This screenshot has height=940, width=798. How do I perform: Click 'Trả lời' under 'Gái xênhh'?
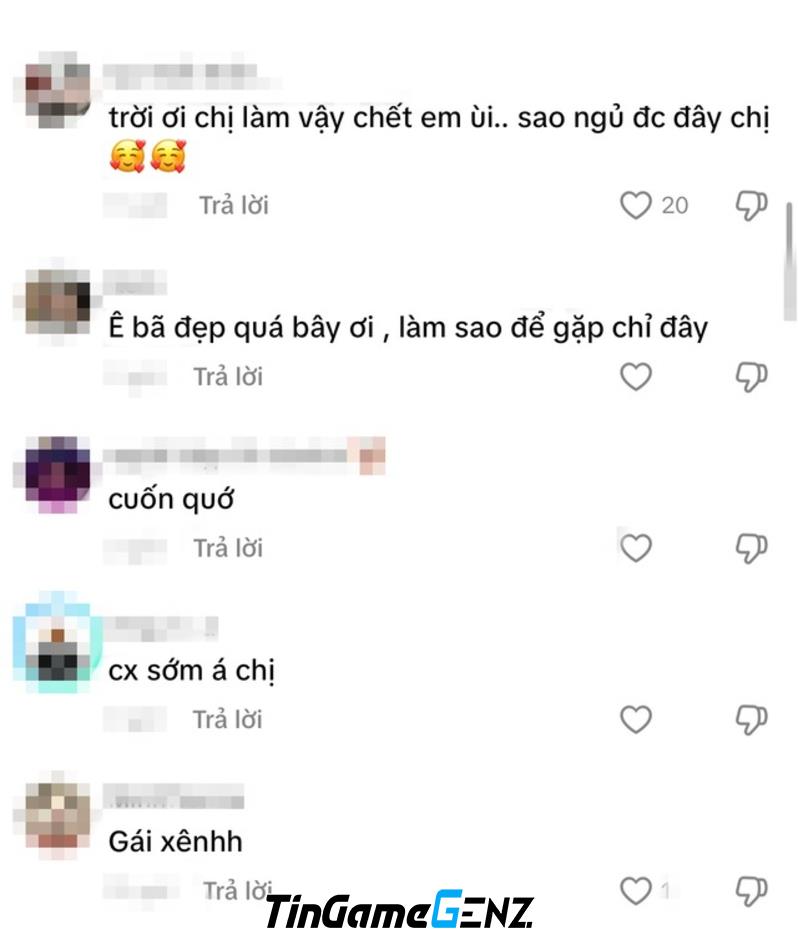[x=237, y=891]
